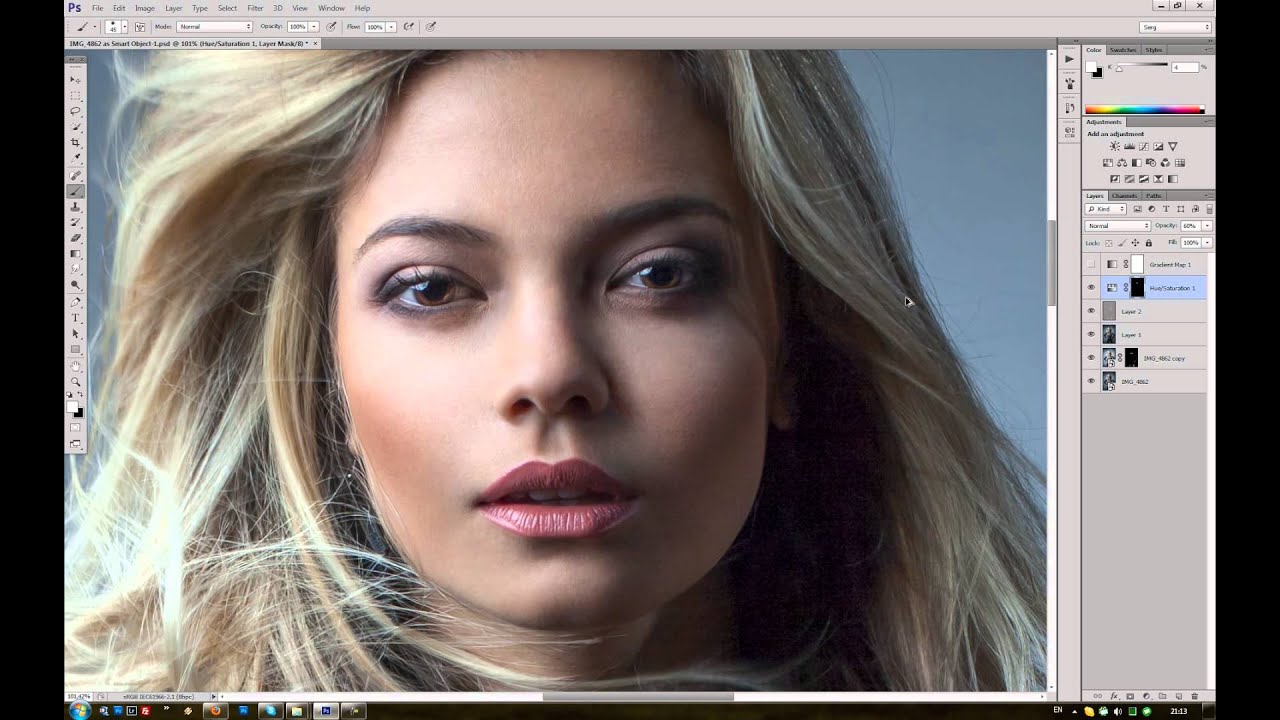Screen dimensions: 1280x720
Task: Switch to the Channels tab
Action: 1124,196
